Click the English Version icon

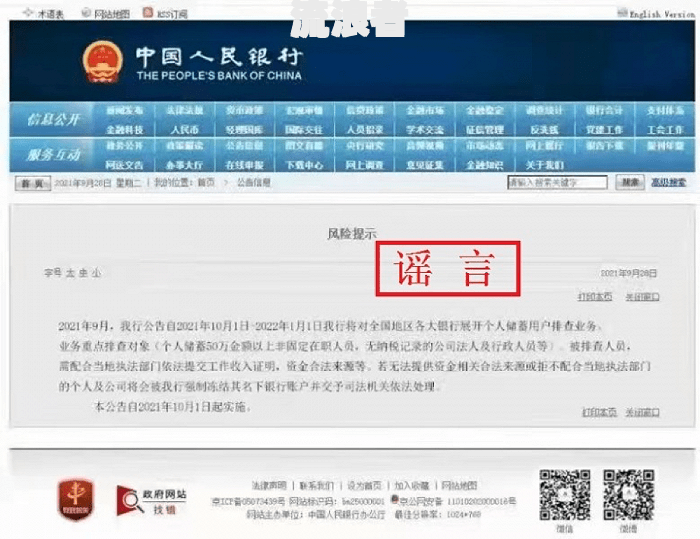(622, 13)
